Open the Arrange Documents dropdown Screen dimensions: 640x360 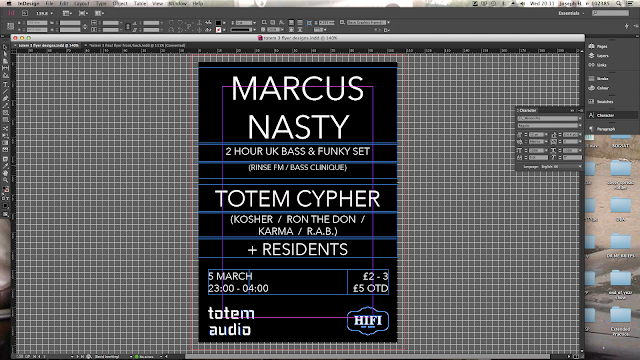tap(99, 13)
